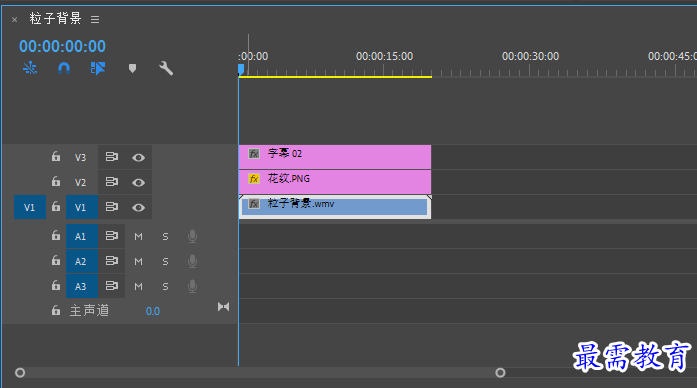Enable voice-over record microphone on A1
Screen dimensions: 697x388
click(192, 236)
